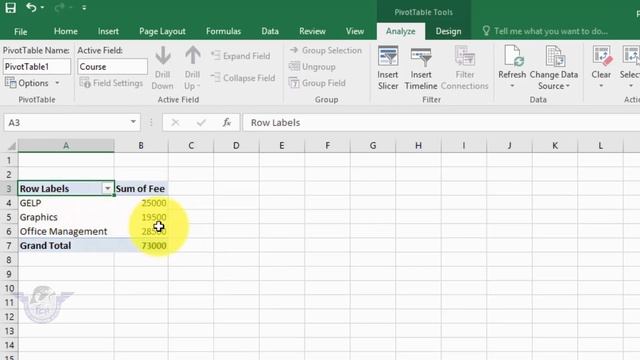The image size is (640, 360).
Task: Click Expand Field
Action: coord(240,56)
